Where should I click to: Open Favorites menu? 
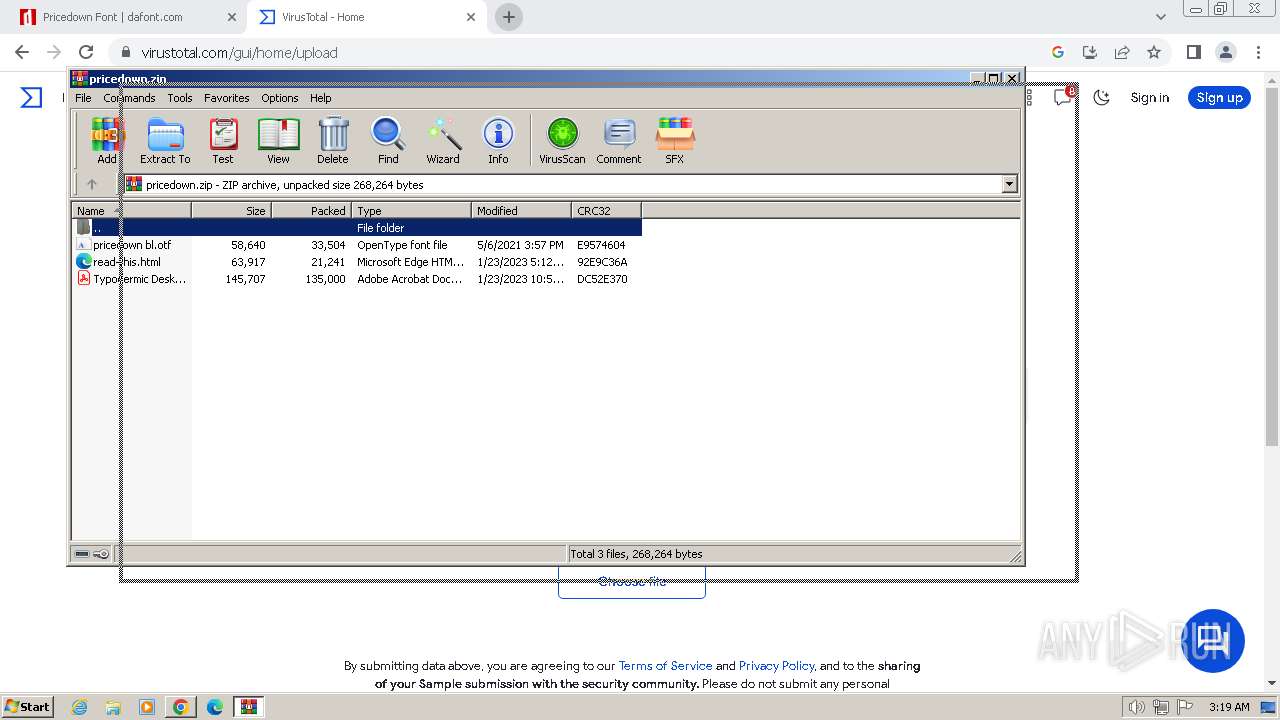227,98
